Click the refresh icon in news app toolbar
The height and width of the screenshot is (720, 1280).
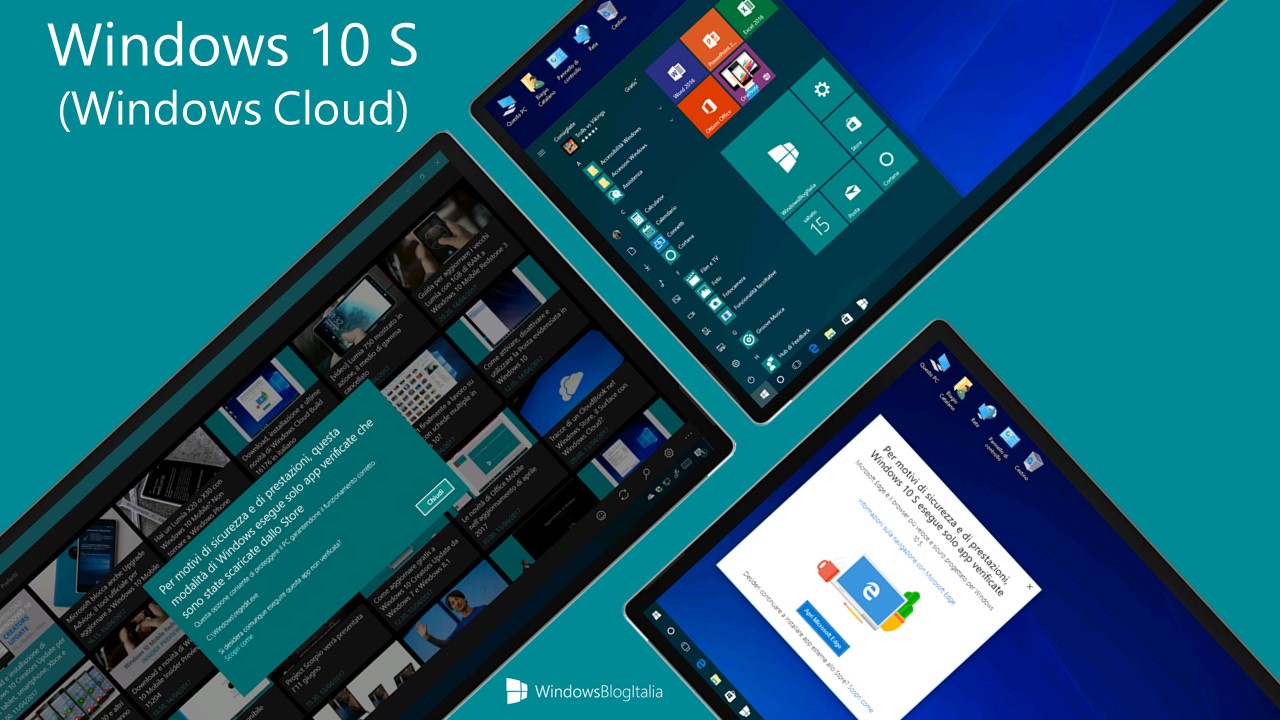point(624,494)
